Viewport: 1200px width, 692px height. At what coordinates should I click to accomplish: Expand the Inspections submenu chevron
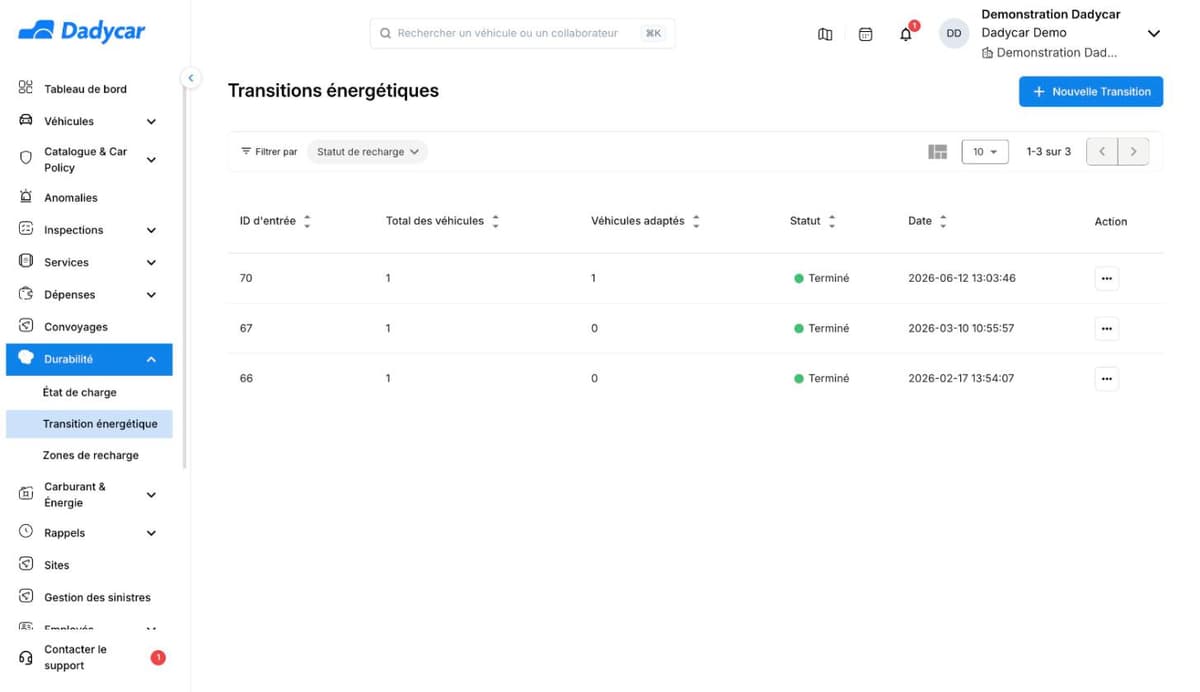coord(151,230)
